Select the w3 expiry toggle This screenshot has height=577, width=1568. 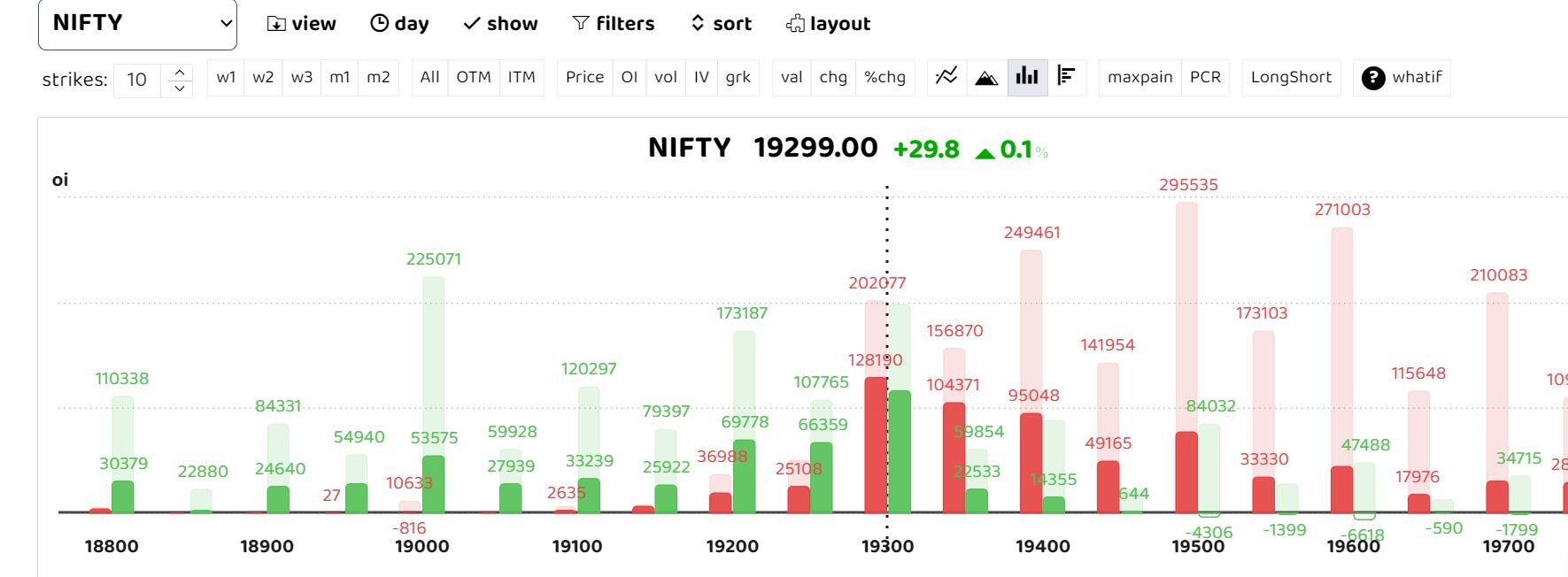302,77
